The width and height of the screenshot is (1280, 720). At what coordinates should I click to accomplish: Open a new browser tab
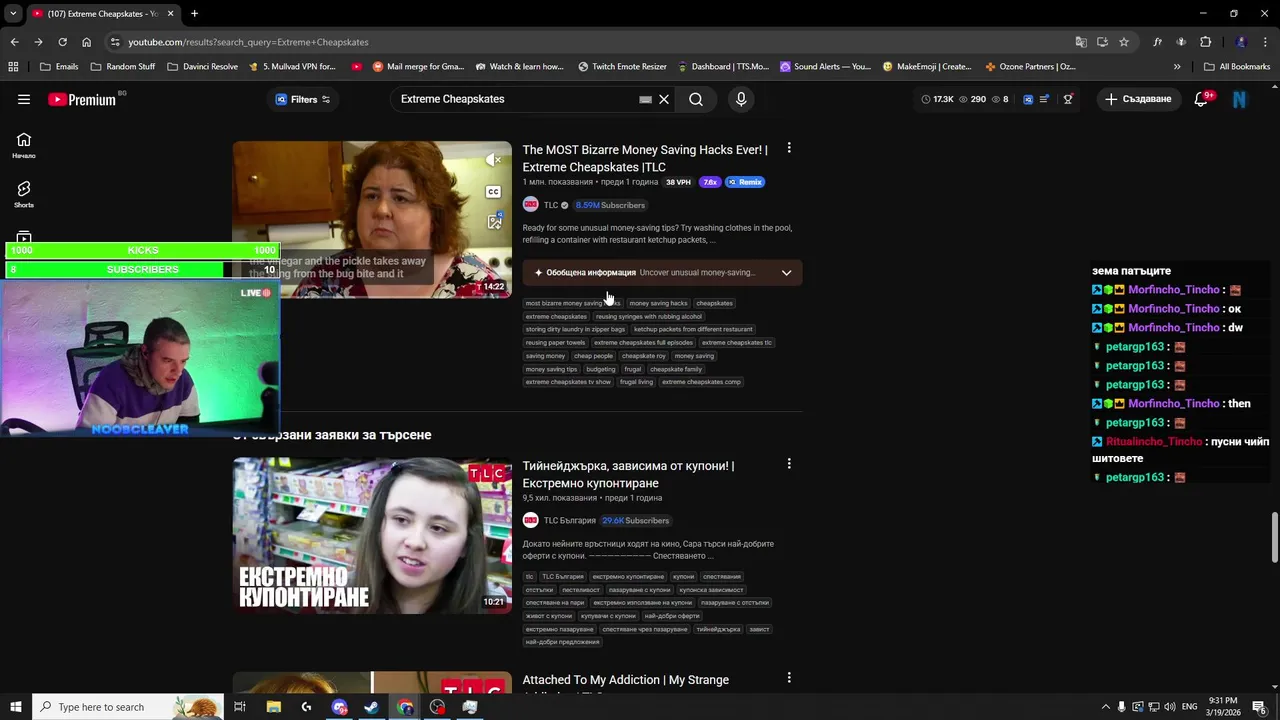(194, 14)
